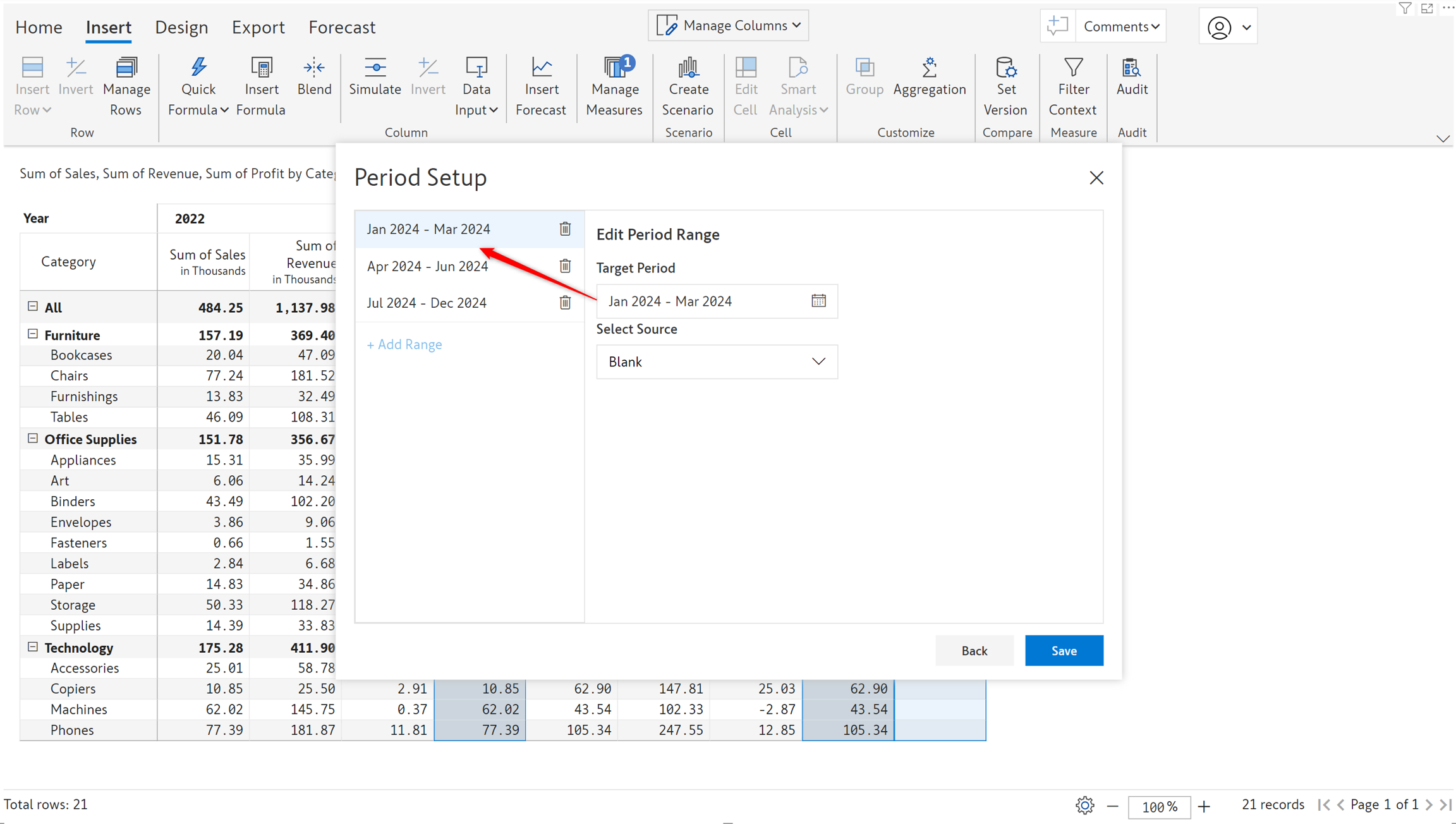Open the Aggregation customize tool
The width and height of the screenshot is (1456, 824).
tap(929, 76)
